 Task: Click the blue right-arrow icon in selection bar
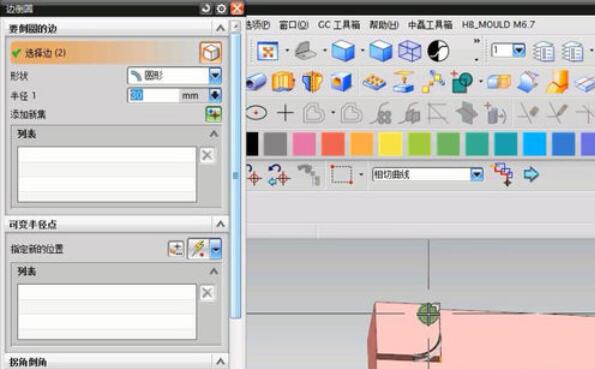531,174
